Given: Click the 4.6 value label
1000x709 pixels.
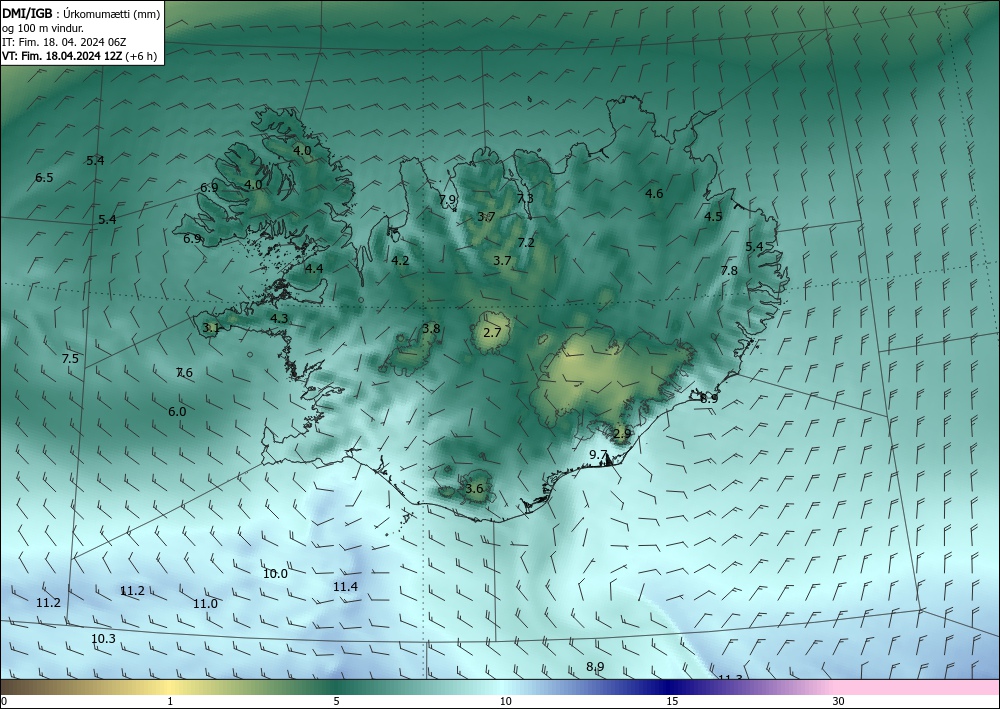Looking at the screenshot, I should click(654, 194).
